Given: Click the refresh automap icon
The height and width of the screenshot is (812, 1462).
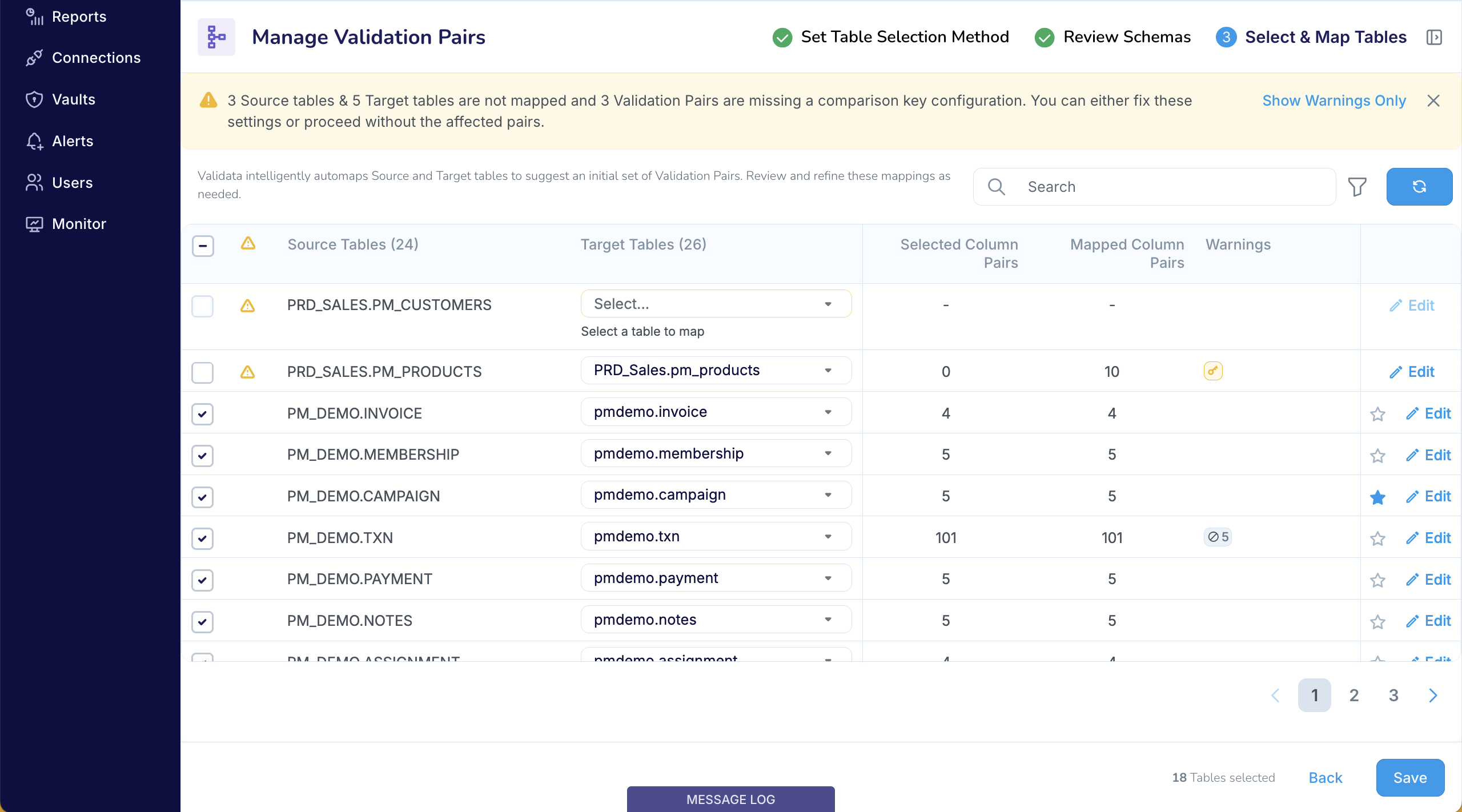Looking at the screenshot, I should click(x=1419, y=187).
